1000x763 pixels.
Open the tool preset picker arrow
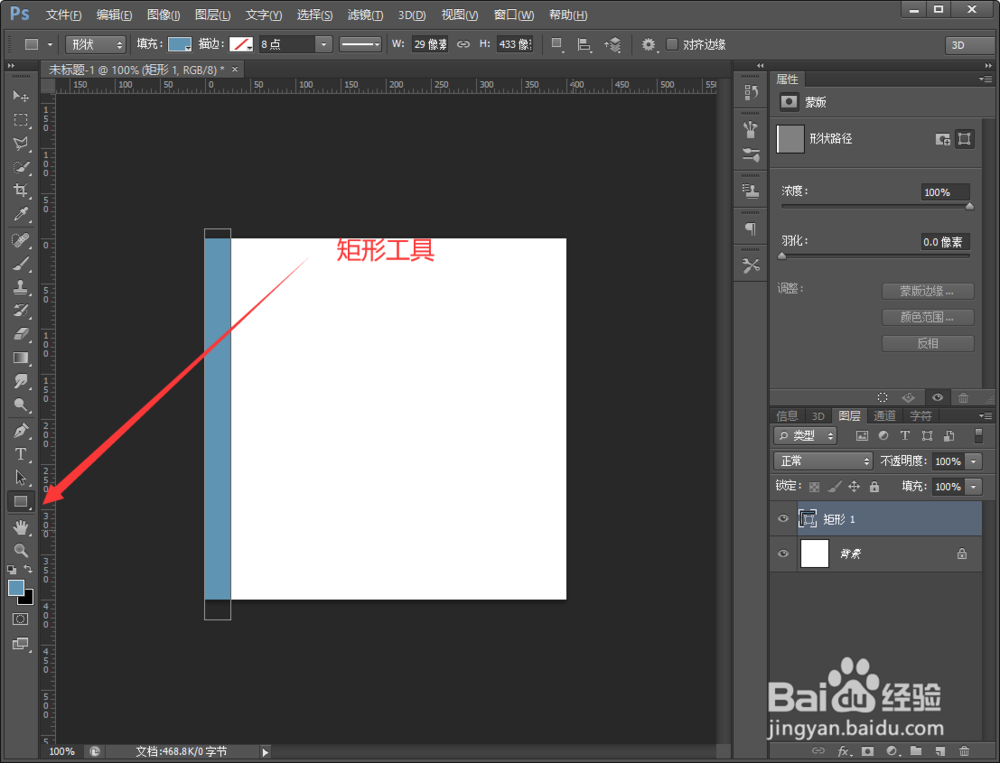(x=50, y=45)
